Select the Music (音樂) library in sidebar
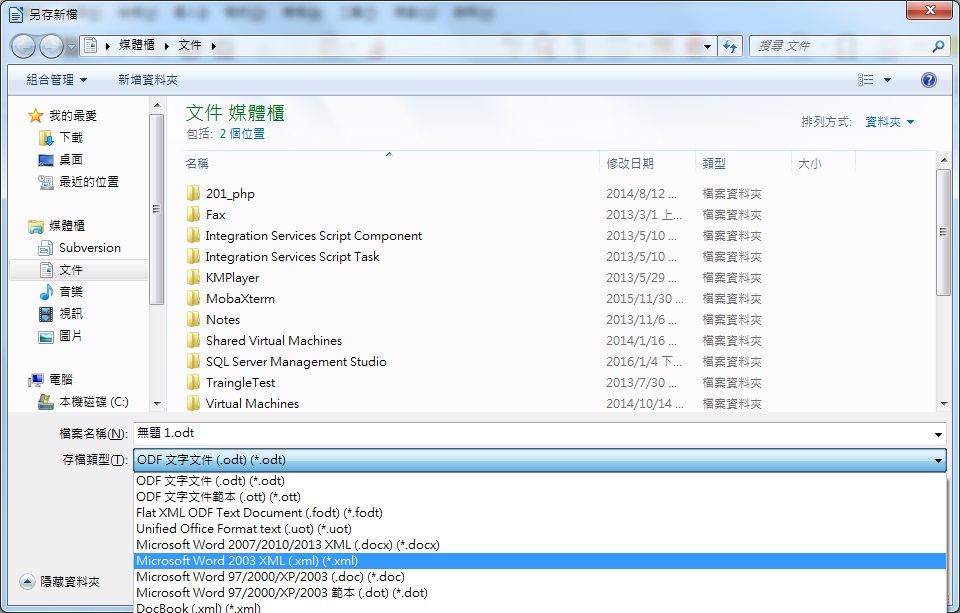This screenshot has width=960, height=613. tap(71, 292)
